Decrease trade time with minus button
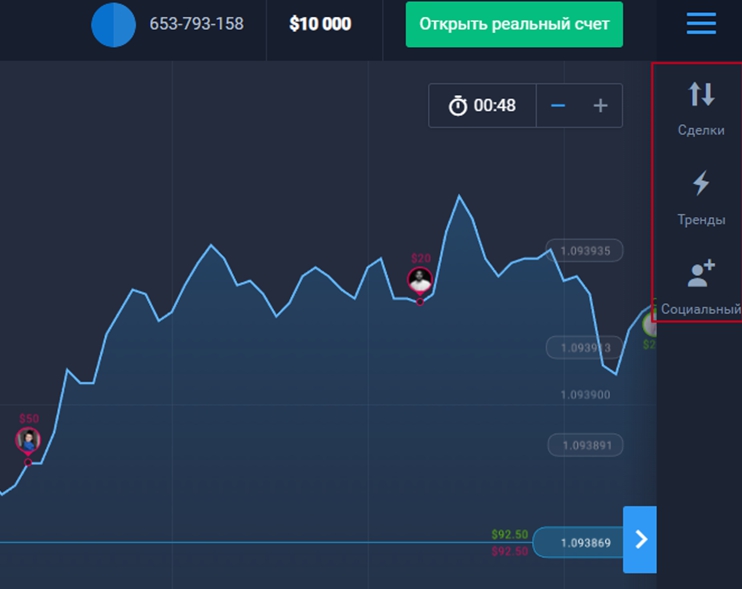The height and width of the screenshot is (589, 742). click(x=558, y=106)
